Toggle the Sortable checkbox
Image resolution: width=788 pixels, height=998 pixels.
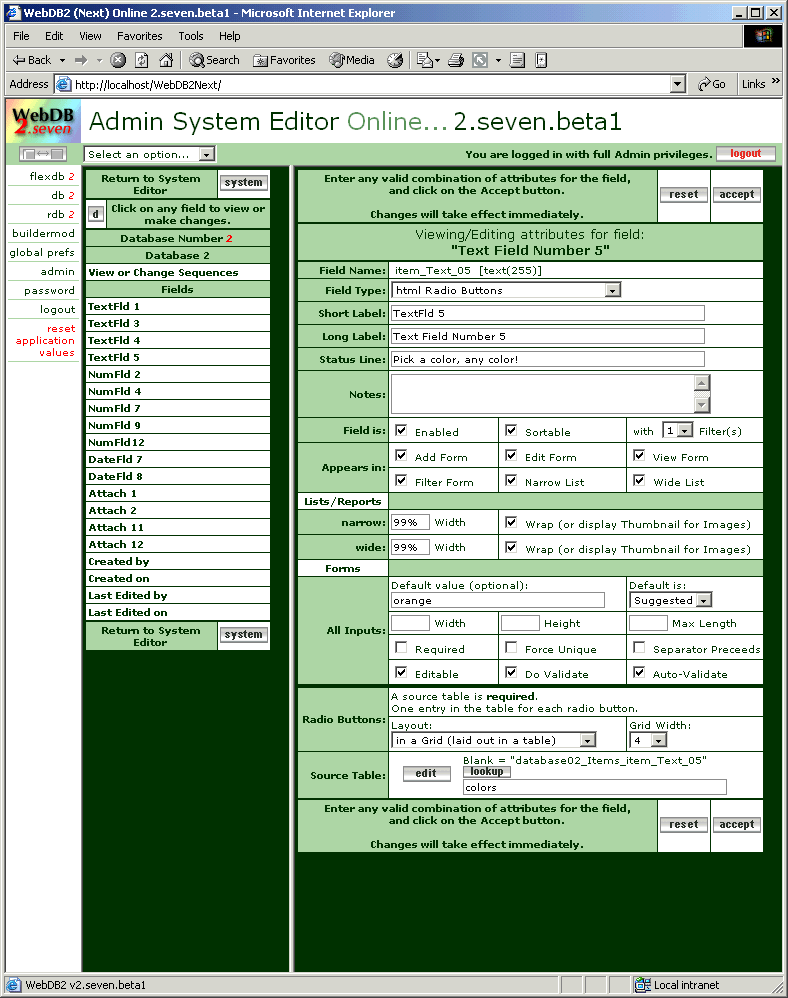[x=511, y=430]
